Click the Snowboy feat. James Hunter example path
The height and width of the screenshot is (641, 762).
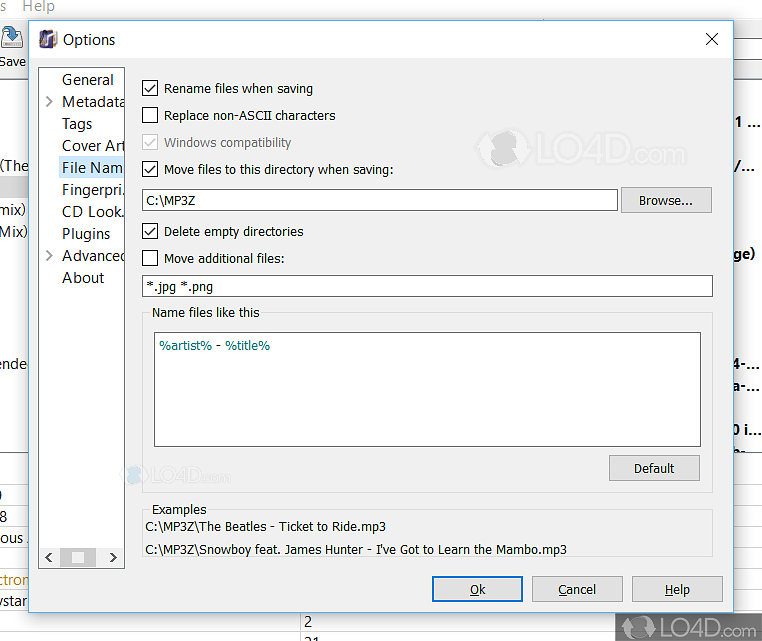(x=356, y=550)
